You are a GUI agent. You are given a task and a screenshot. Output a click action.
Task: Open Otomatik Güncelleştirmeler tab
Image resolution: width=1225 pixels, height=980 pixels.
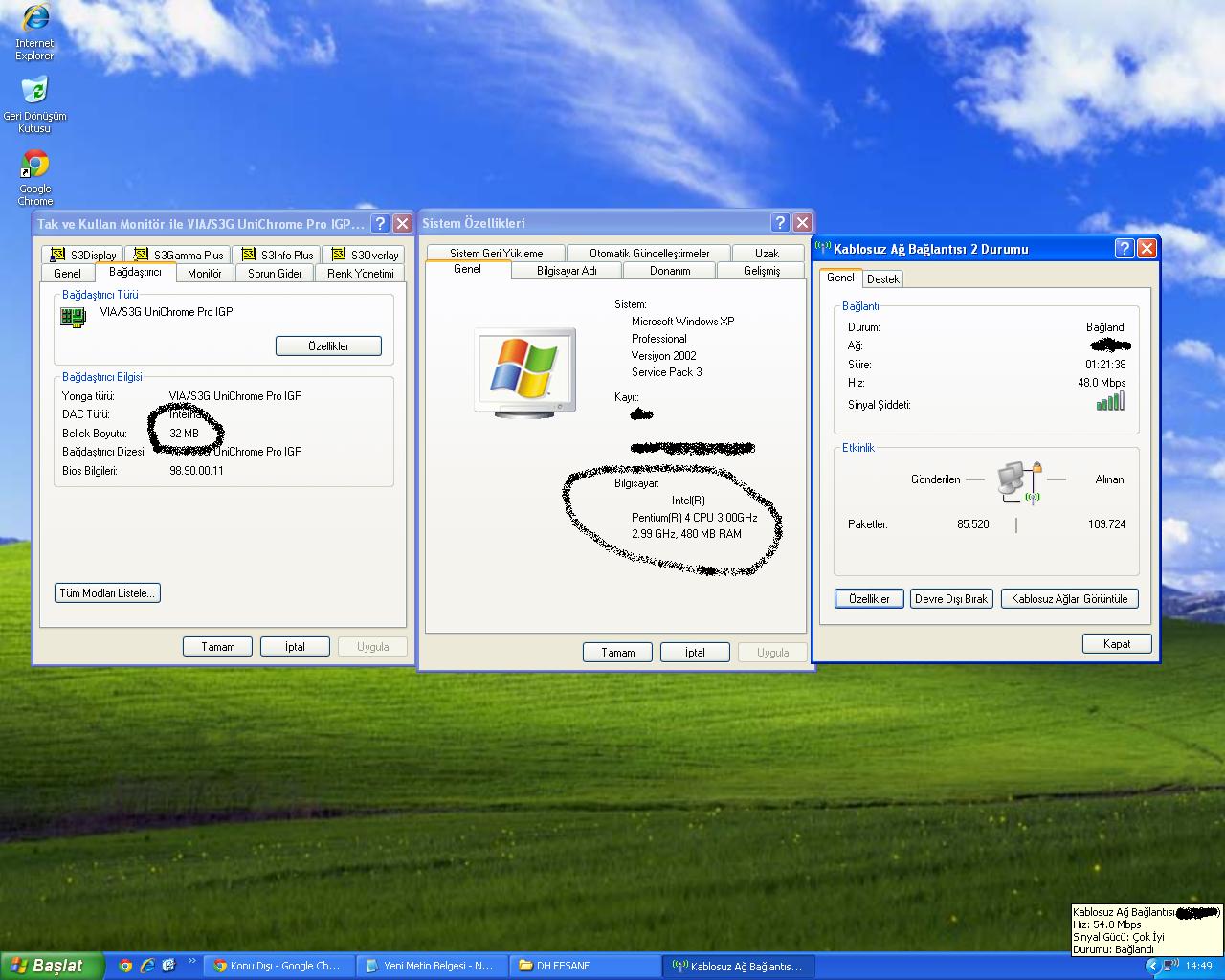(x=649, y=254)
